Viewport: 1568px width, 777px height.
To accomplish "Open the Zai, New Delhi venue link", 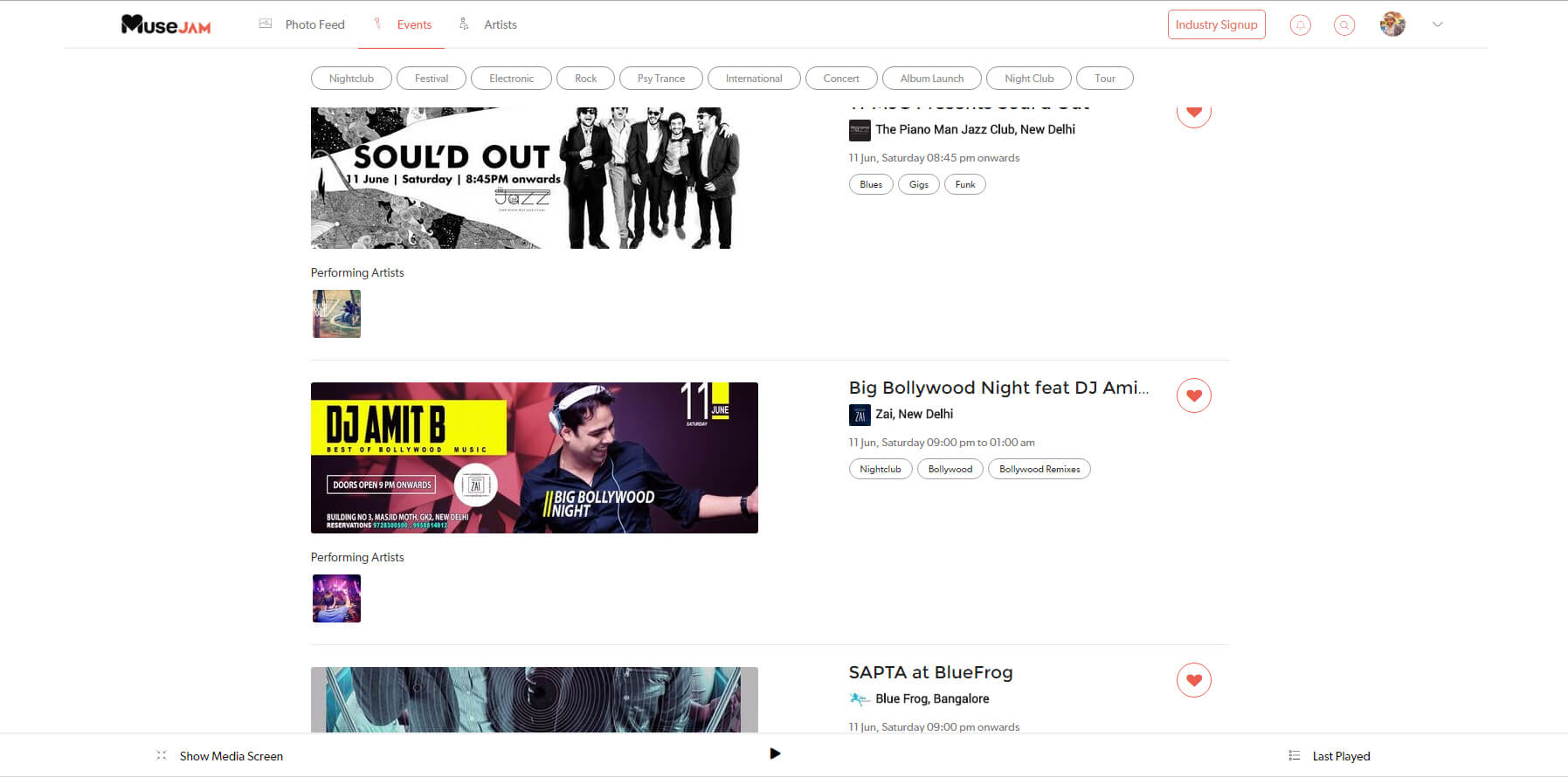I will pyautogui.click(x=914, y=414).
